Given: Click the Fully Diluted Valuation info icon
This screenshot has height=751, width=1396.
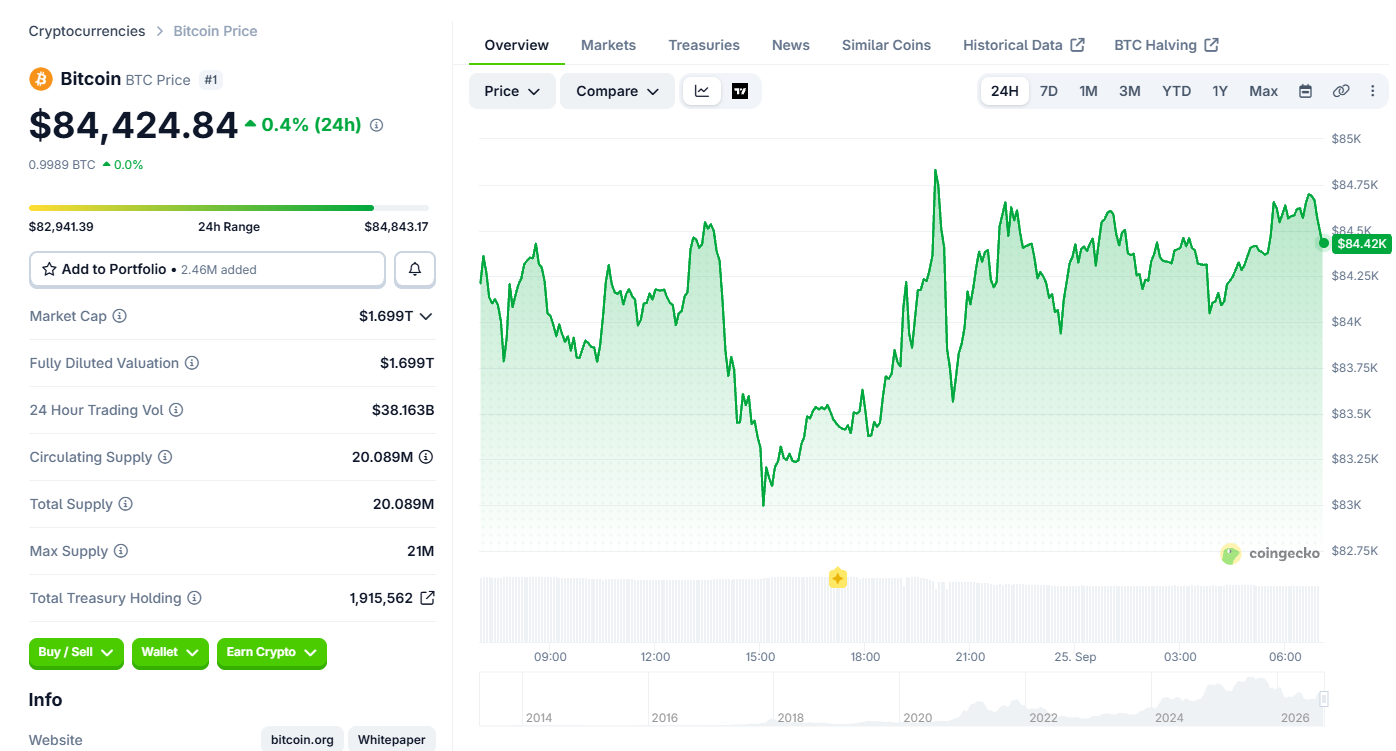Looking at the screenshot, I should (x=192, y=363).
